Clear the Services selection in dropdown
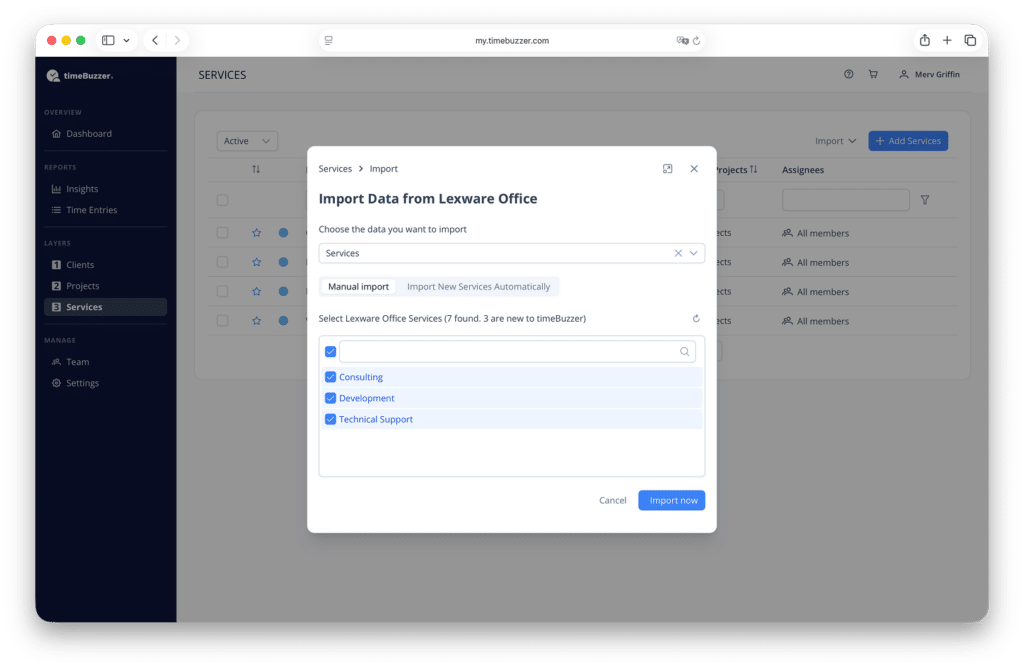 click(678, 253)
